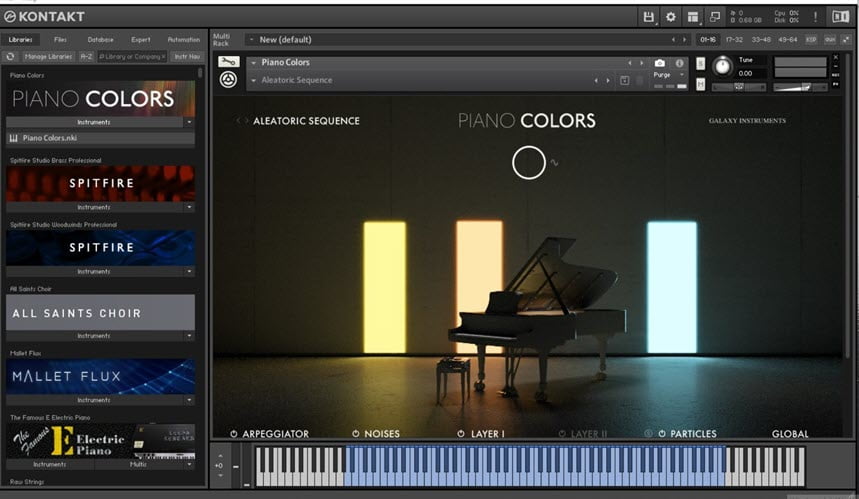Expand Spitfire Studio Woodwinds Instruments dropdown
859x499 pixels.
tap(189, 271)
